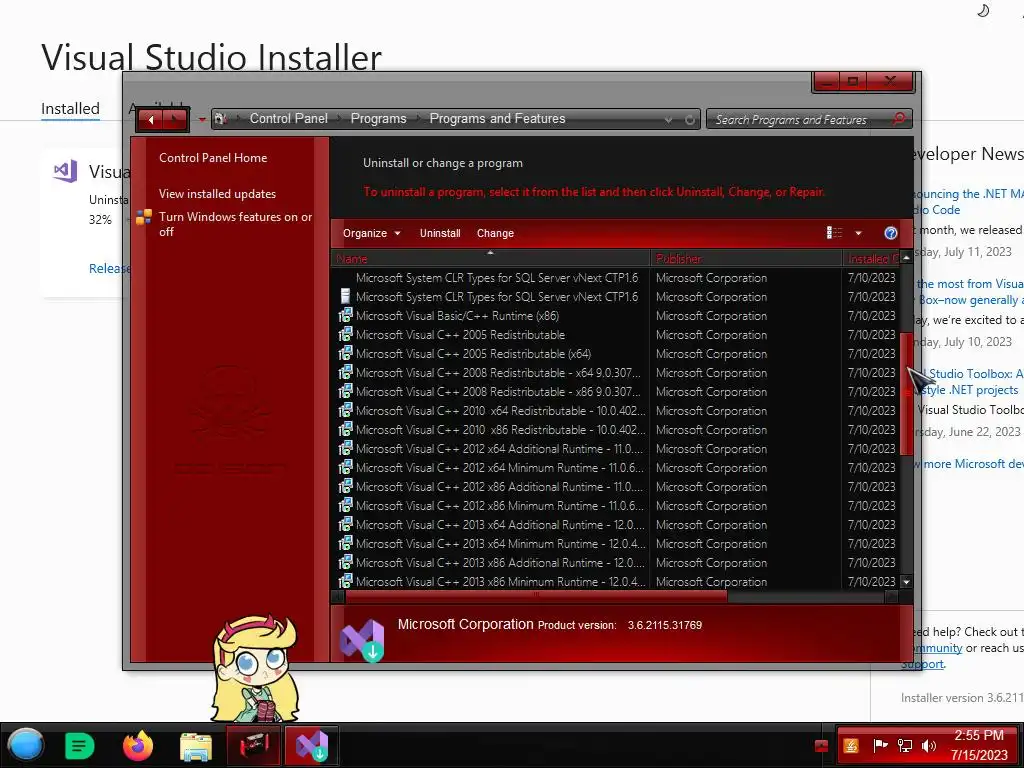Screen dimensions: 1024x768
Task: Select Visual C++ 2008 Redistributable x86 row
Action: pos(616,391)
